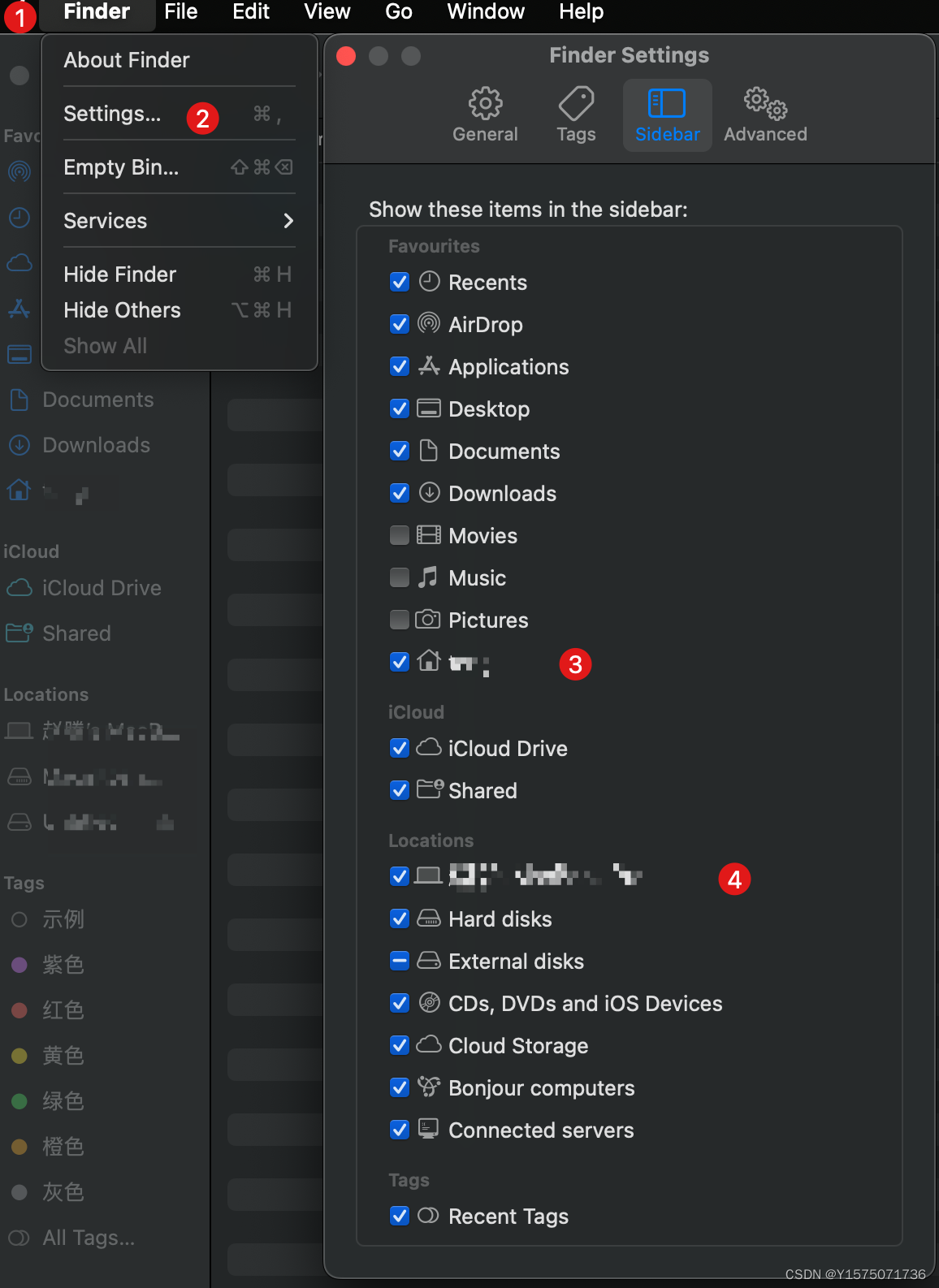Screen dimensions: 939x1288
Task: Click the Recent Tags icon
Action: (x=428, y=1215)
